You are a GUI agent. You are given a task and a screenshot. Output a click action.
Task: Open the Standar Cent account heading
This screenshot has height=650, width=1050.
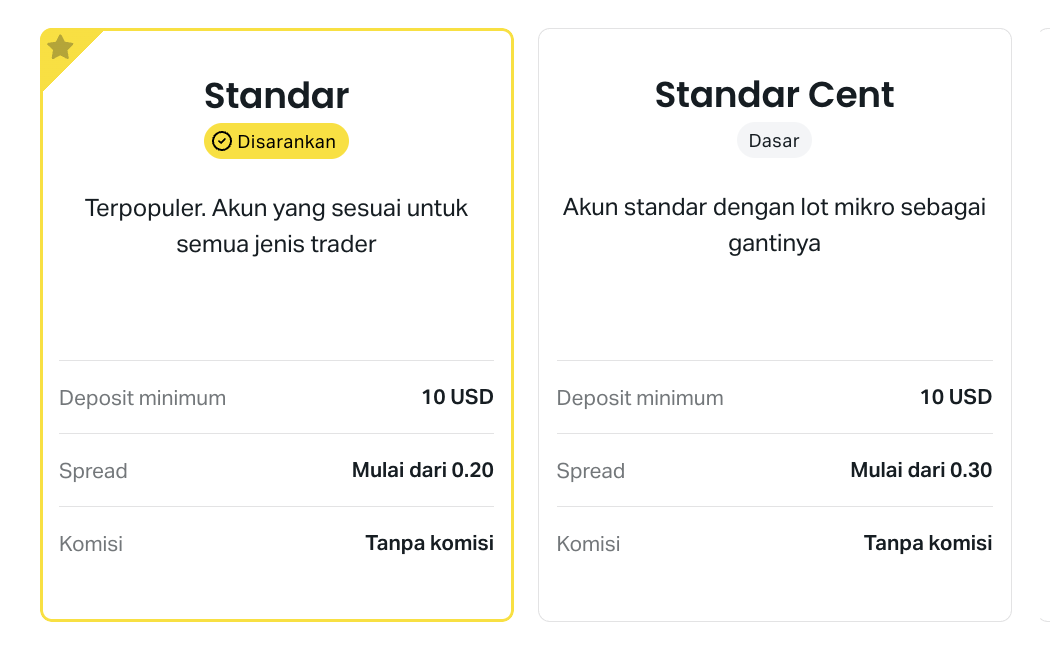pyautogui.click(x=774, y=94)
